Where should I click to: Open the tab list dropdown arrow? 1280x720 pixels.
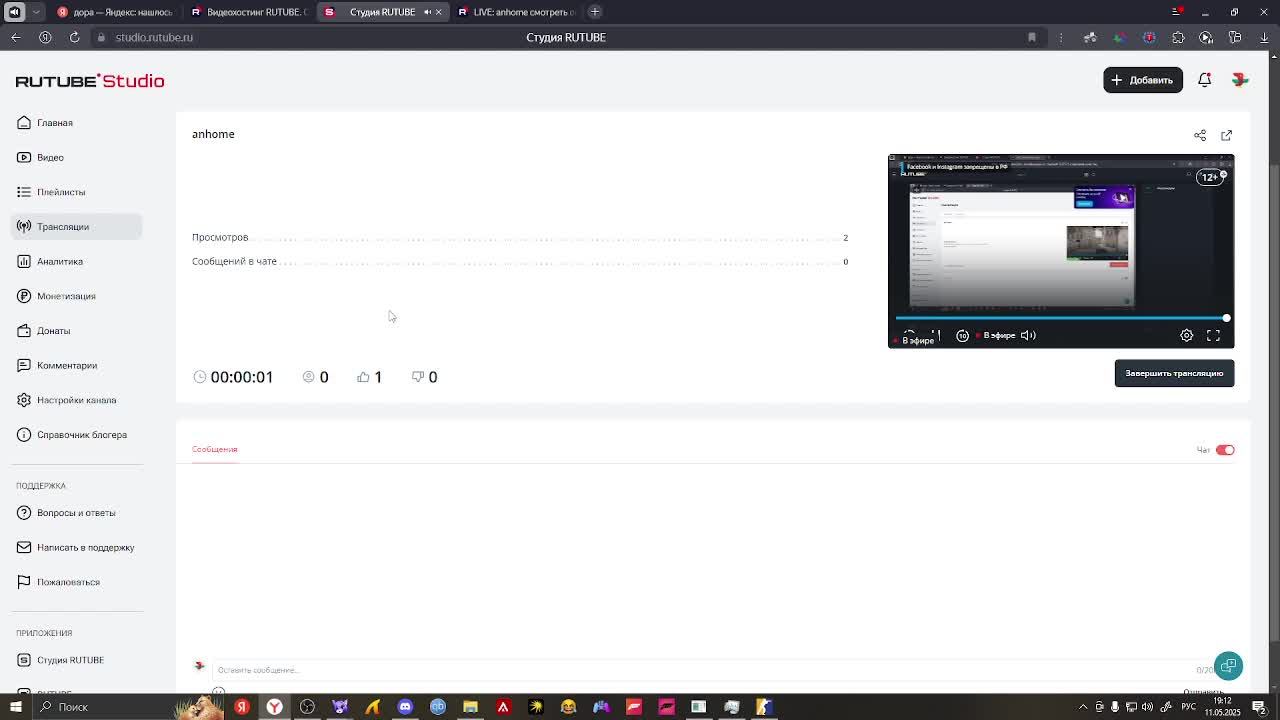pos(36,12)
